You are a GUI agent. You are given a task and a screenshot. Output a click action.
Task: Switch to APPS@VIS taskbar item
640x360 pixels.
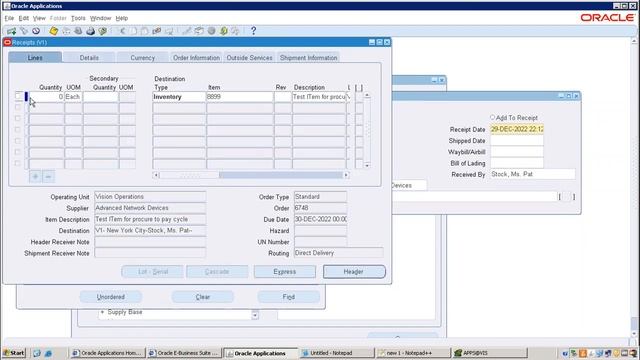click(x=490, y=353)
